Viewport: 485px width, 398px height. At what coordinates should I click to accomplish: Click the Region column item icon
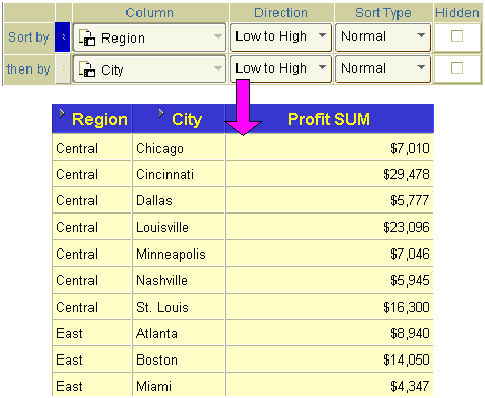(87, 38)
